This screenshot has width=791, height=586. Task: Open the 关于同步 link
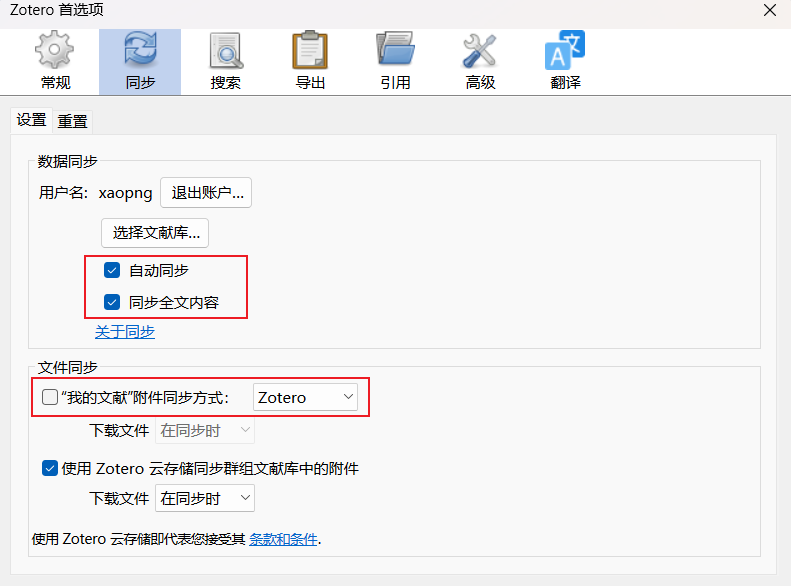[x=125, y=332]
